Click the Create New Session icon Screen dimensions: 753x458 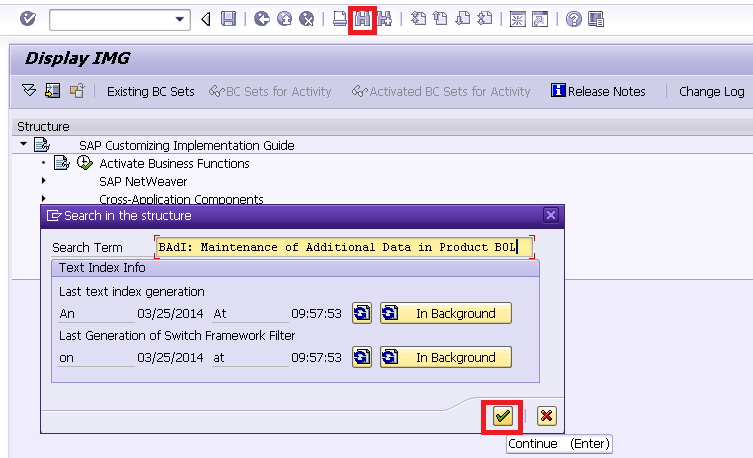[x=517, y=19]
